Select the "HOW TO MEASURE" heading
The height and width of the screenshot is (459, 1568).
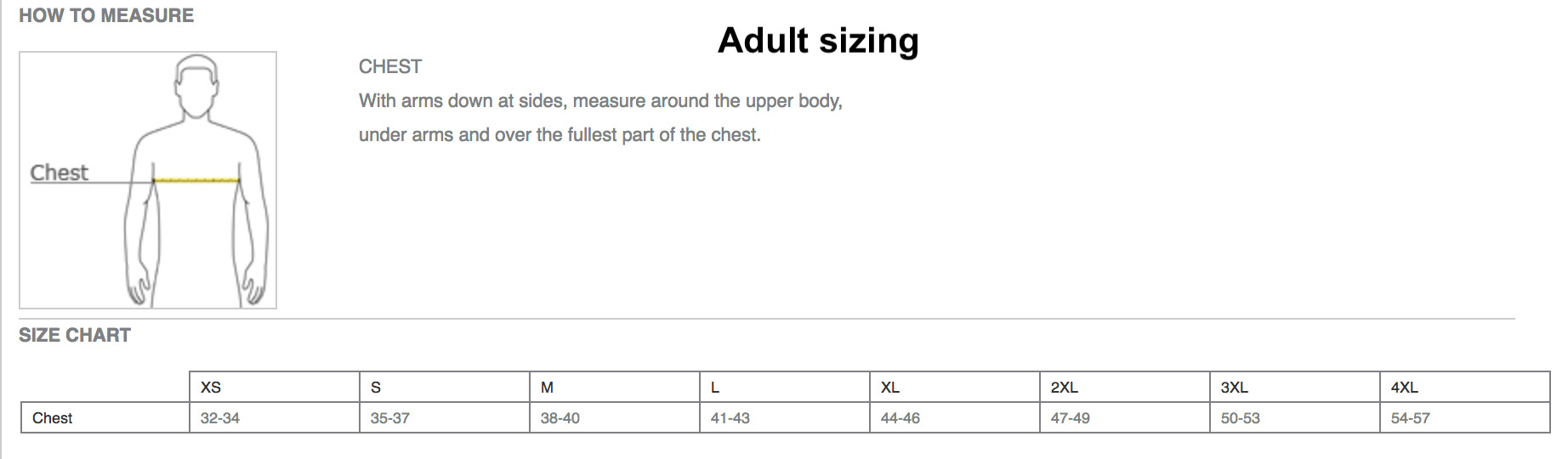click(x=106, y=15)
